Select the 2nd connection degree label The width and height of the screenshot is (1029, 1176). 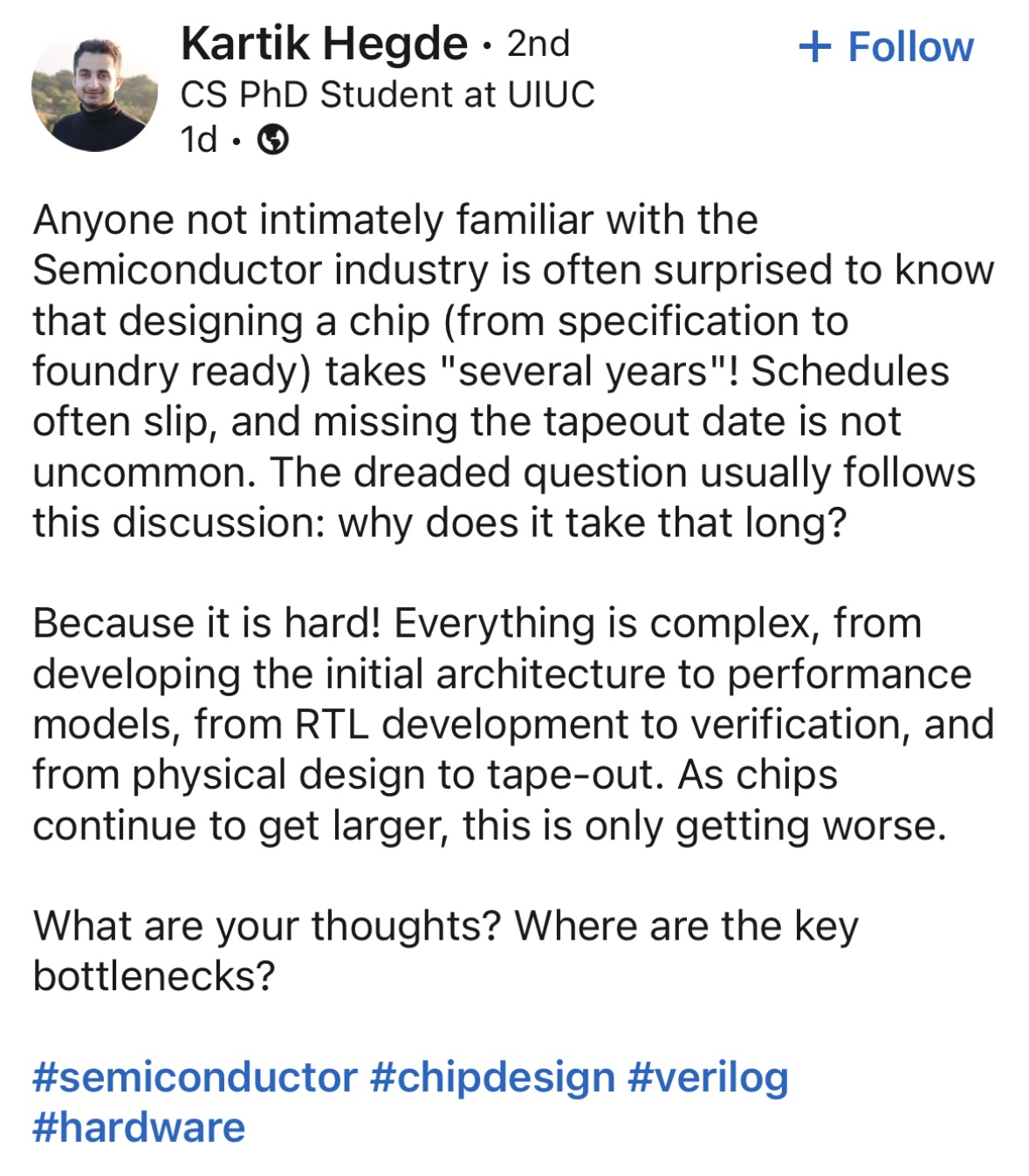pos(539,44)
